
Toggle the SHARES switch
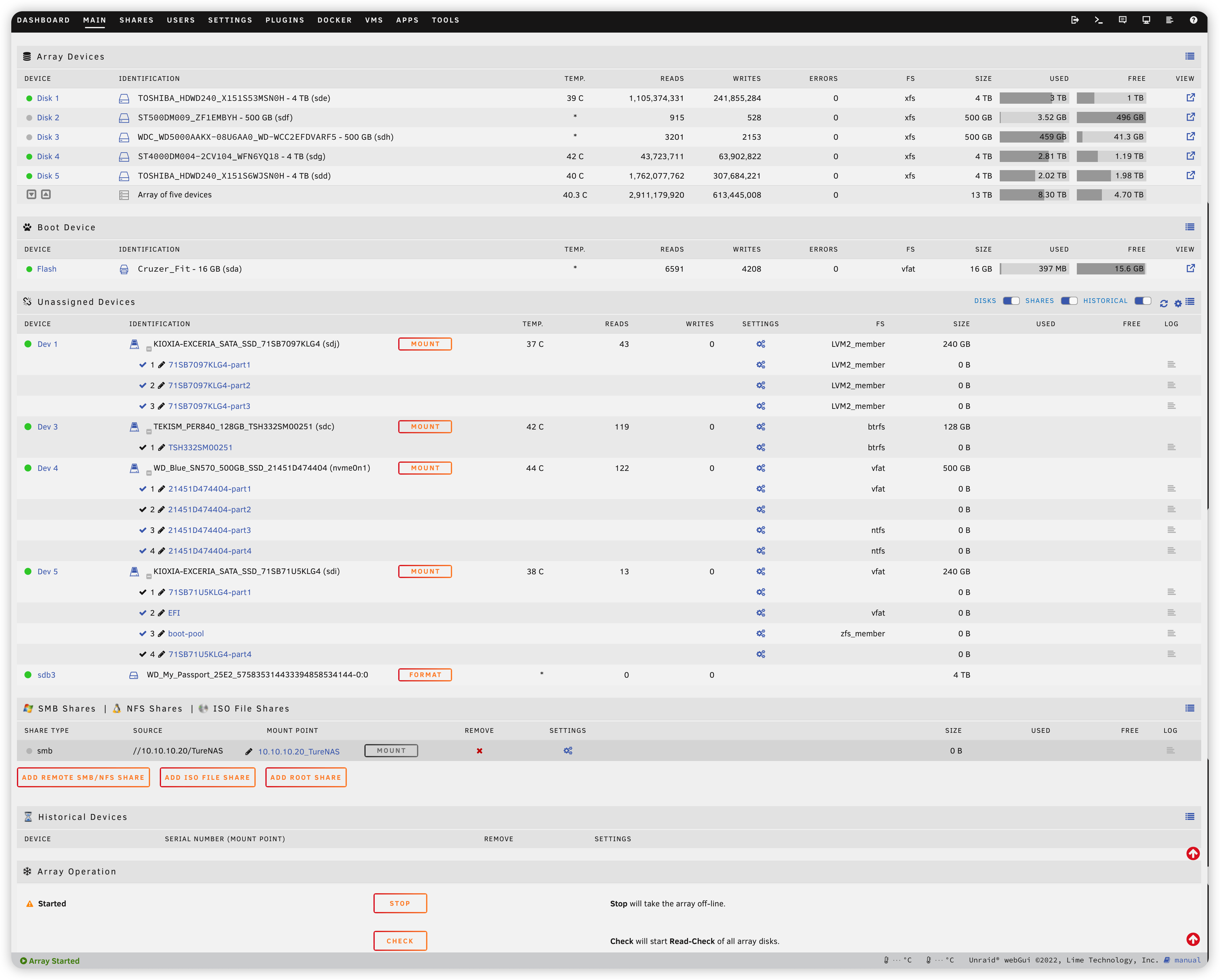(1068, 300)
